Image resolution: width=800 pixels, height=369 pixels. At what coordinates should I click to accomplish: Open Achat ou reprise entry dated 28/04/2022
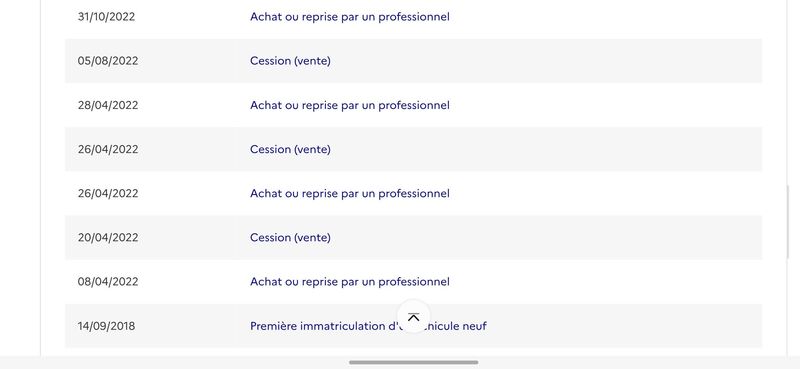tap(349, 105)
